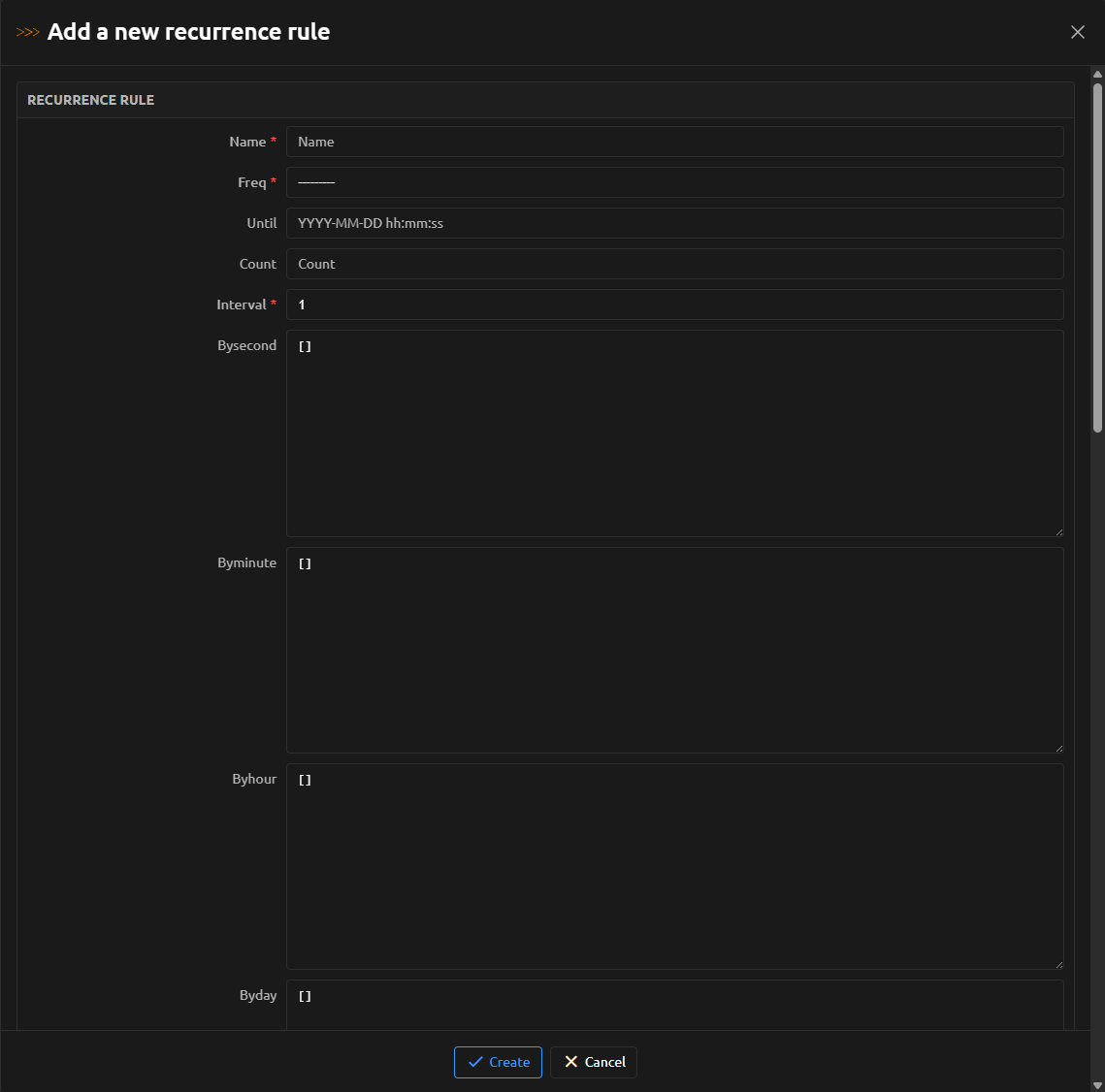The height and width of the screenshot is (1092, 1105).
Task: Click the 'Add a new recurrence rule' title
Action: [x=188, y=32]
